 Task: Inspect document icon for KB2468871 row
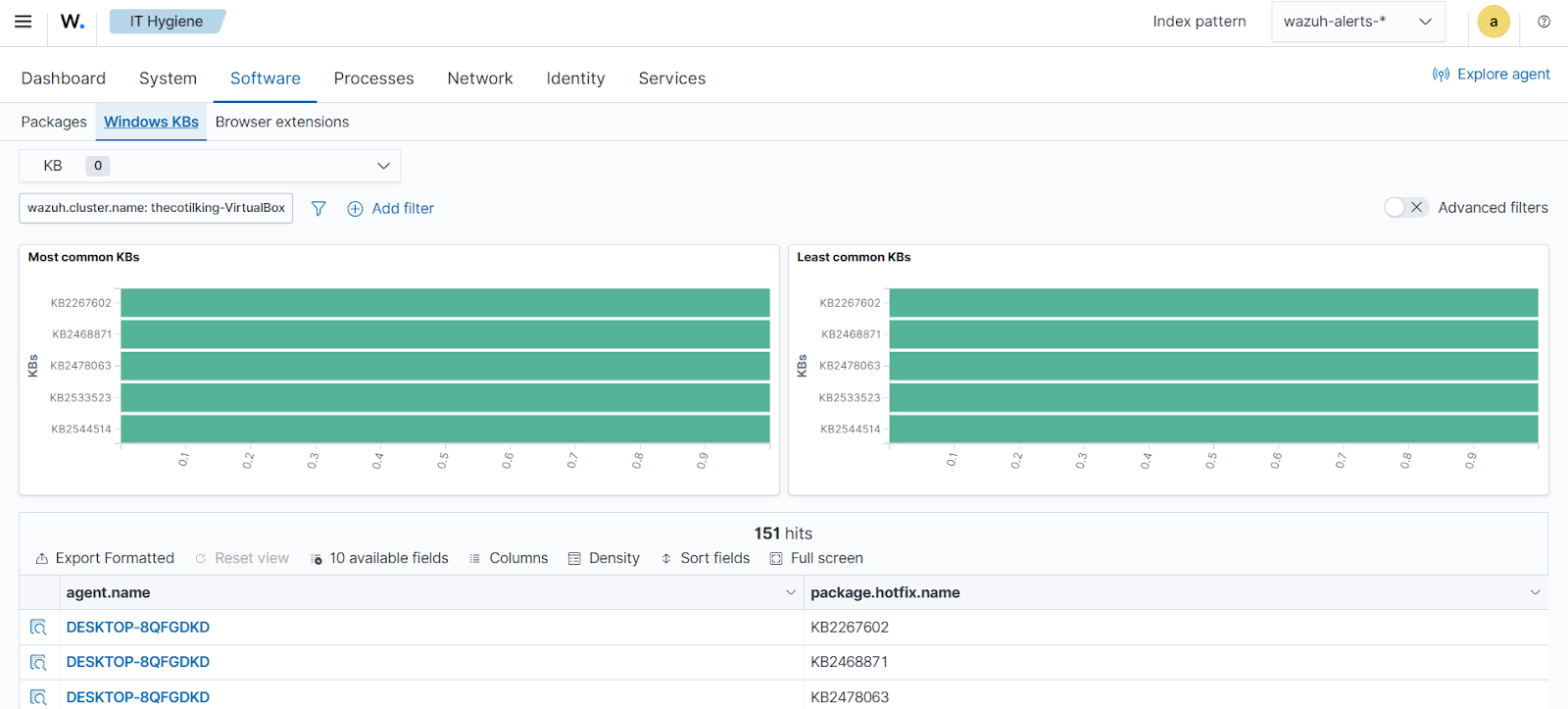coord(38,663)
